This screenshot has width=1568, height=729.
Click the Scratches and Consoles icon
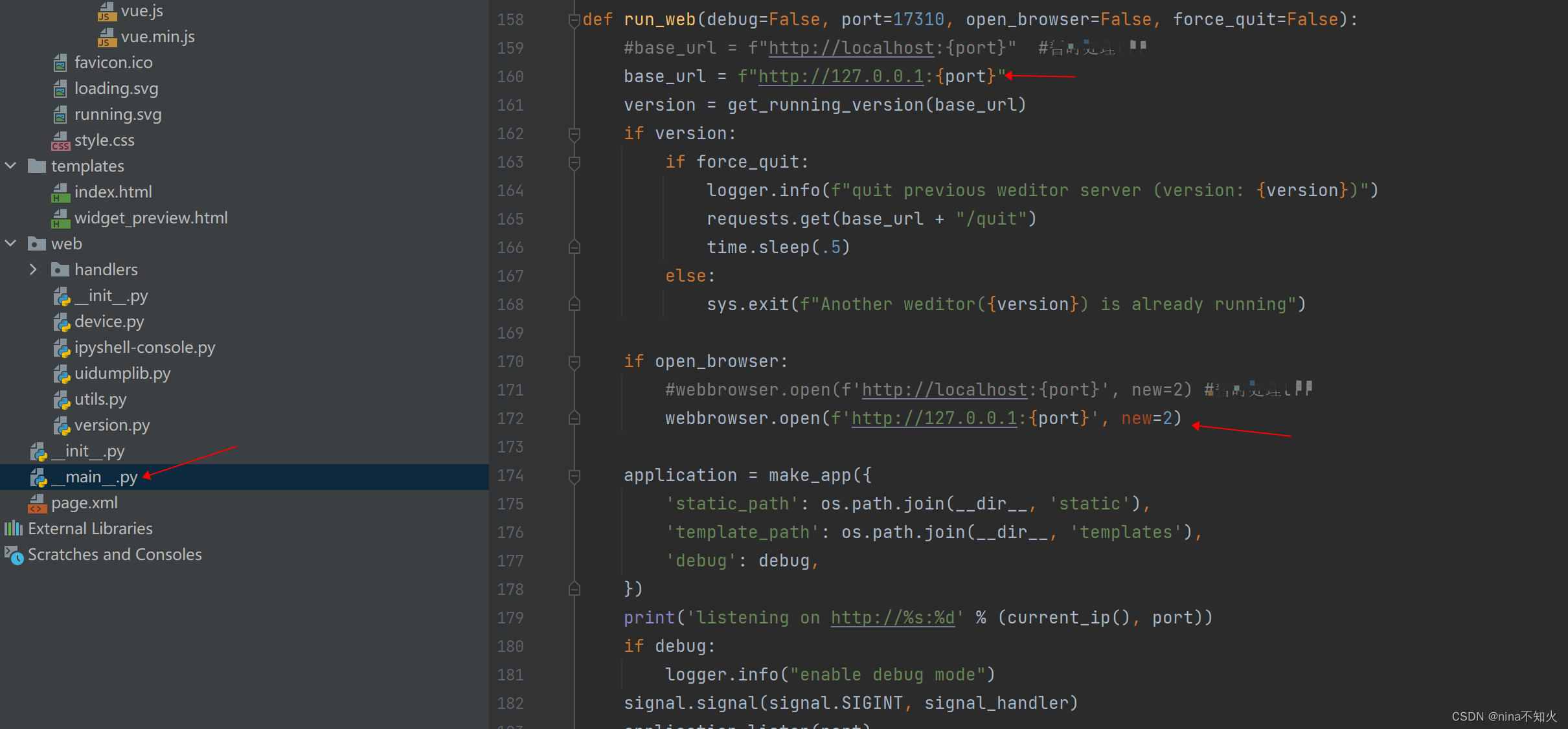[x=13, y=554]
